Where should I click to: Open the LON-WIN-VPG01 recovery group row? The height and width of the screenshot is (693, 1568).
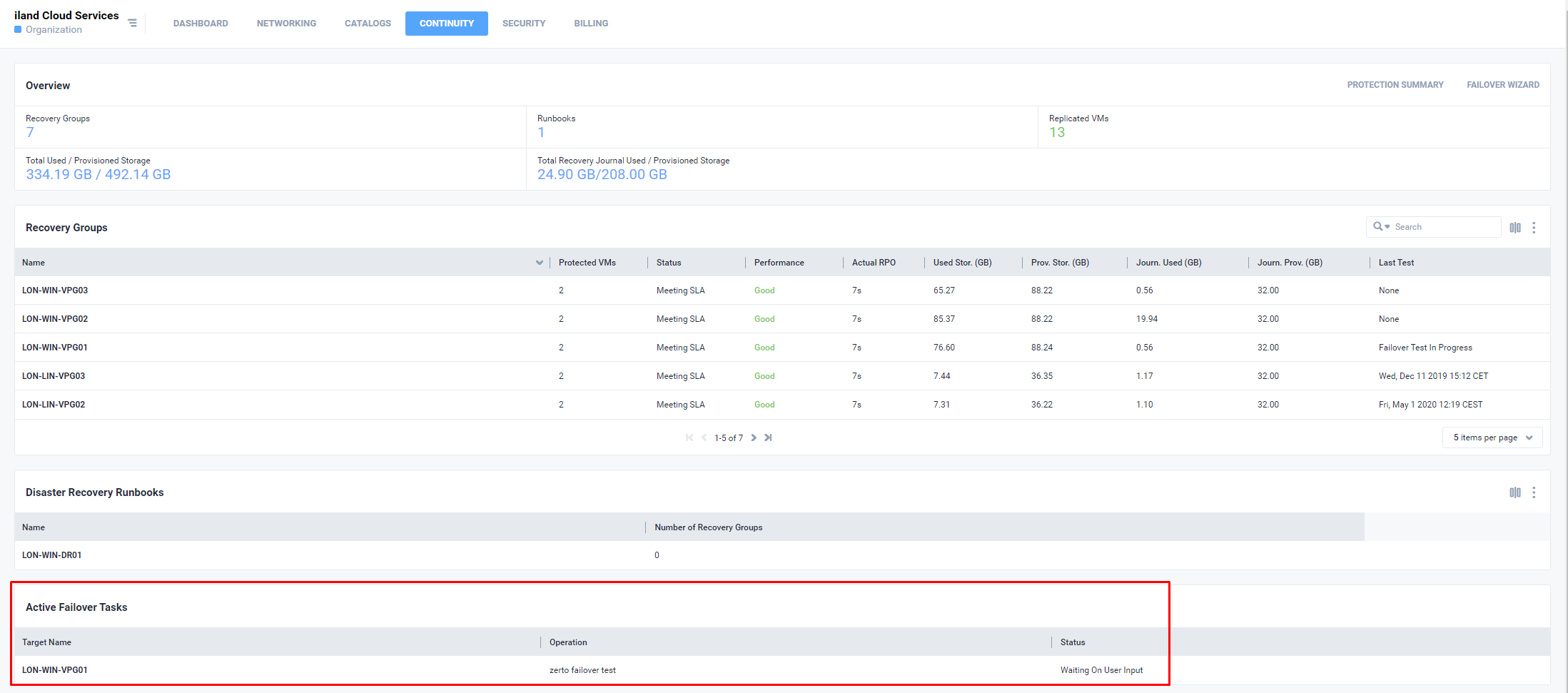tap(55, 348)
